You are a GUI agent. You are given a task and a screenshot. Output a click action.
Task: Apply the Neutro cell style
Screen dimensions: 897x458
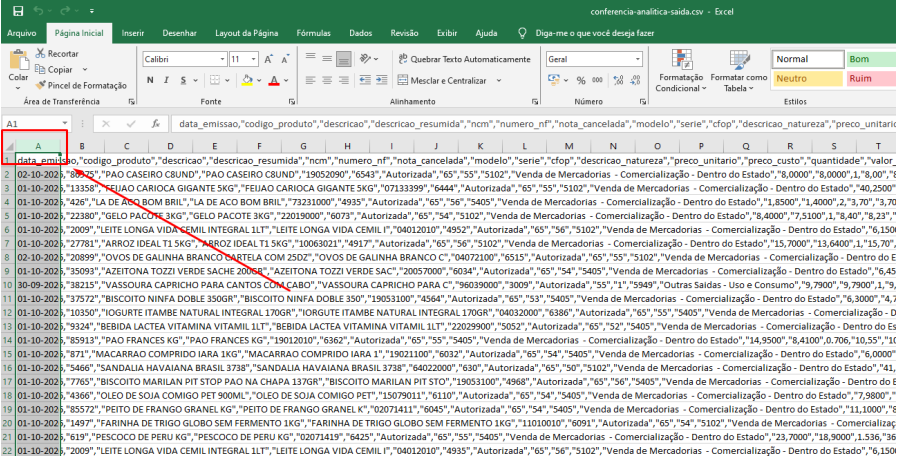pyautogui.click(x=808, y=78)
